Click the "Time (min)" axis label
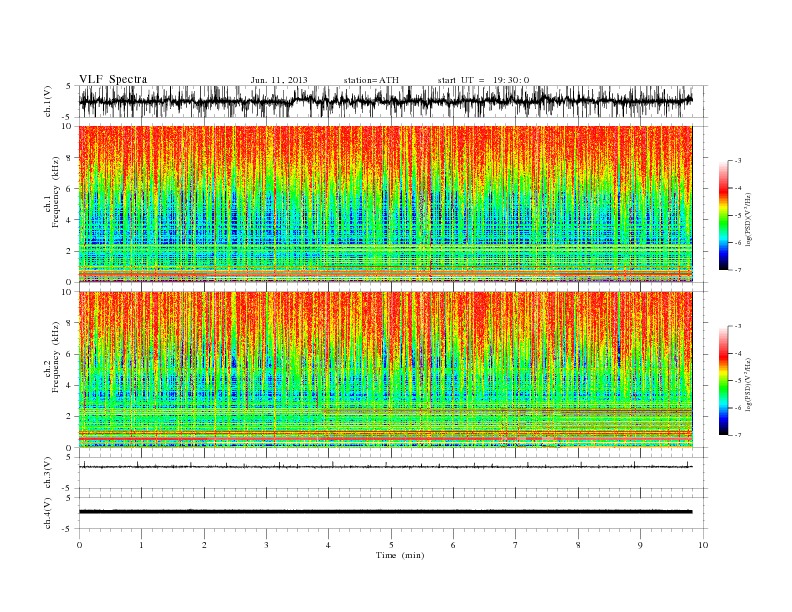Image resolution: width=792 pixels, height=612 pixels. point(400,555)
